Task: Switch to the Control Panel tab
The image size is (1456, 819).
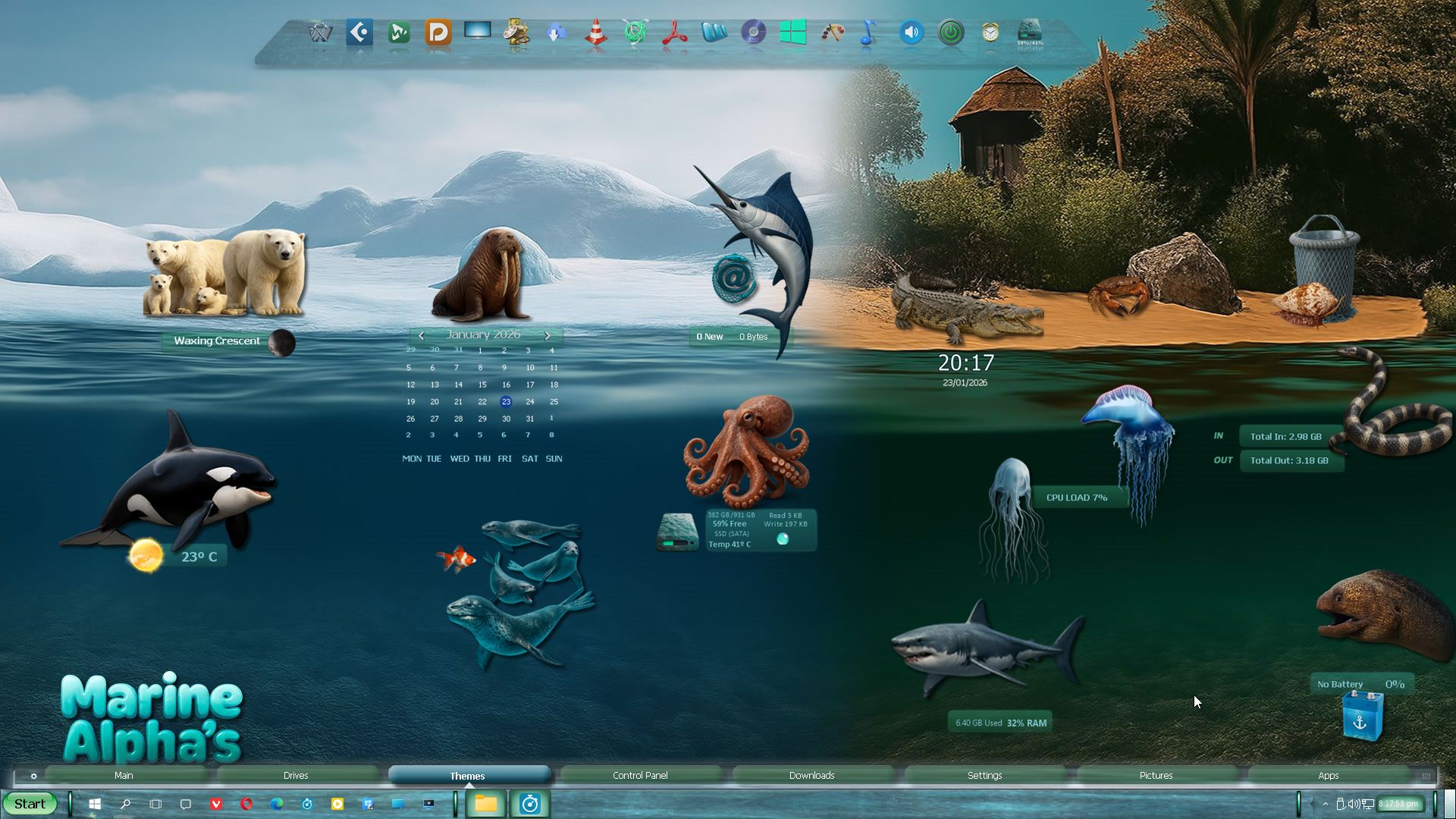Action: [640, 775]
